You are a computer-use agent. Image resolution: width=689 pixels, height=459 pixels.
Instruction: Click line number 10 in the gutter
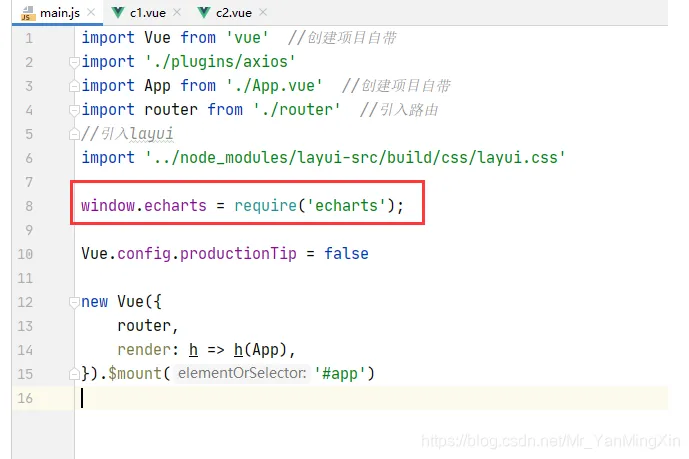coord(25,254)
